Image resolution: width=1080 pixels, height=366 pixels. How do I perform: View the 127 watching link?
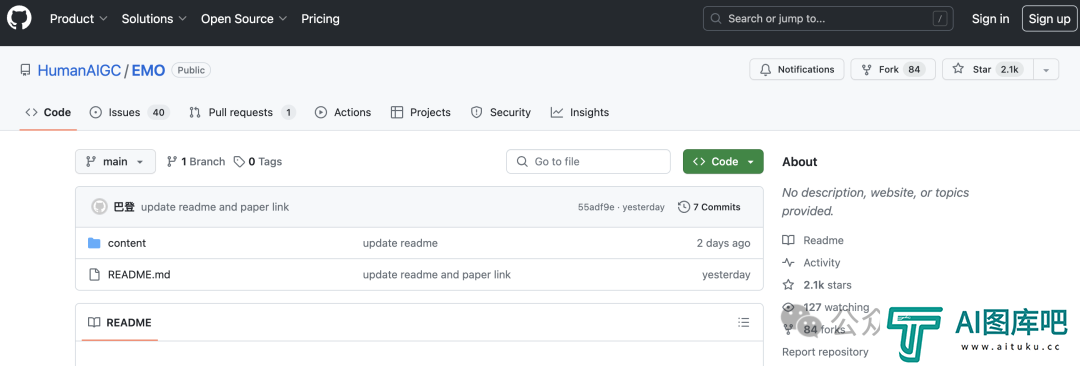[x=836, y=307]
